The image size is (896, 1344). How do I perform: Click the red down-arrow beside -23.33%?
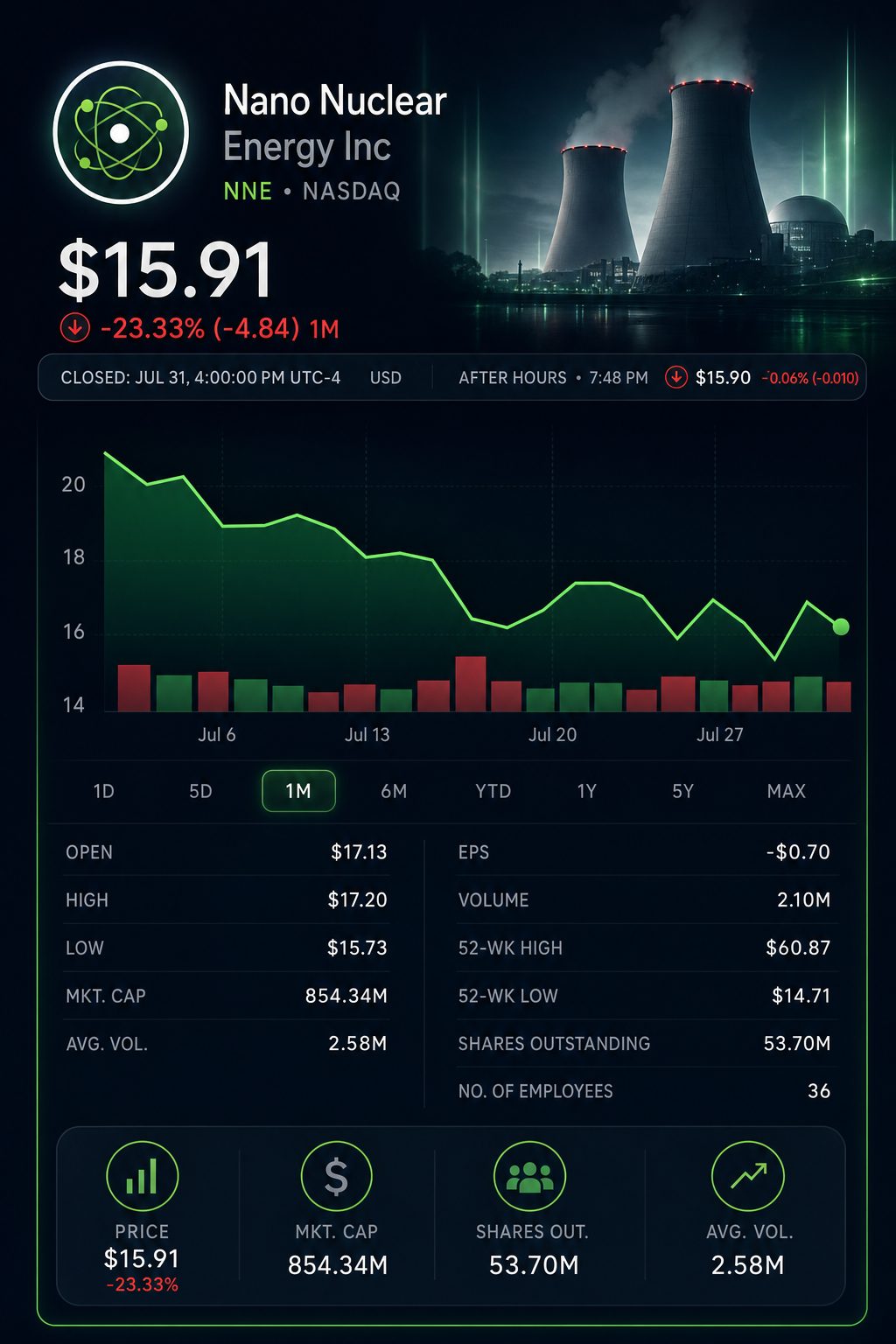coord(74,328)
